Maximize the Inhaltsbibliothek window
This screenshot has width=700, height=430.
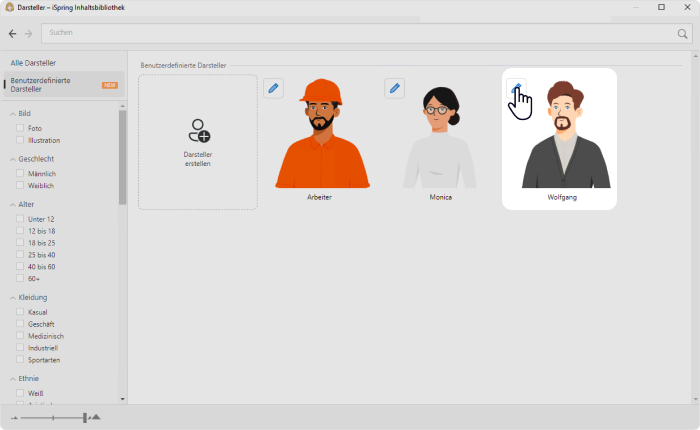[662, 7]
